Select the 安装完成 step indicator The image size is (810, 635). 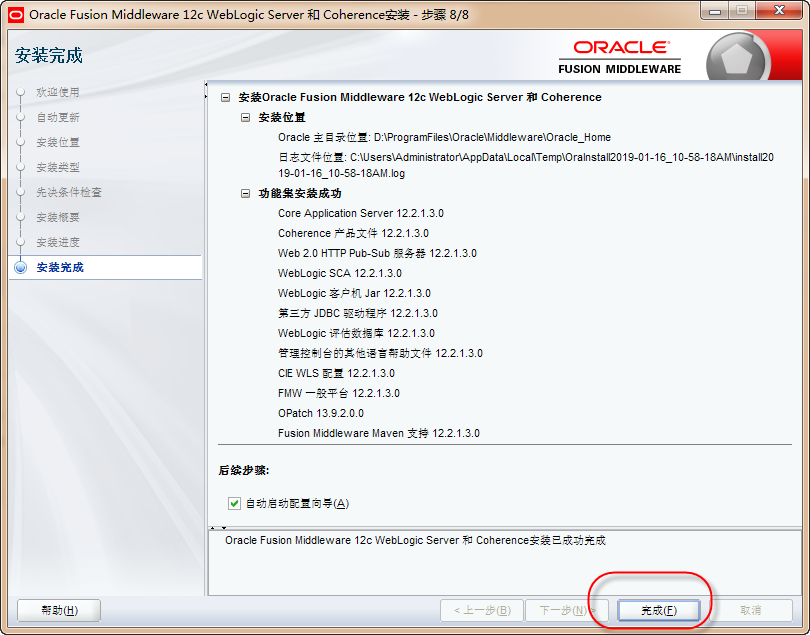[21, 268]
